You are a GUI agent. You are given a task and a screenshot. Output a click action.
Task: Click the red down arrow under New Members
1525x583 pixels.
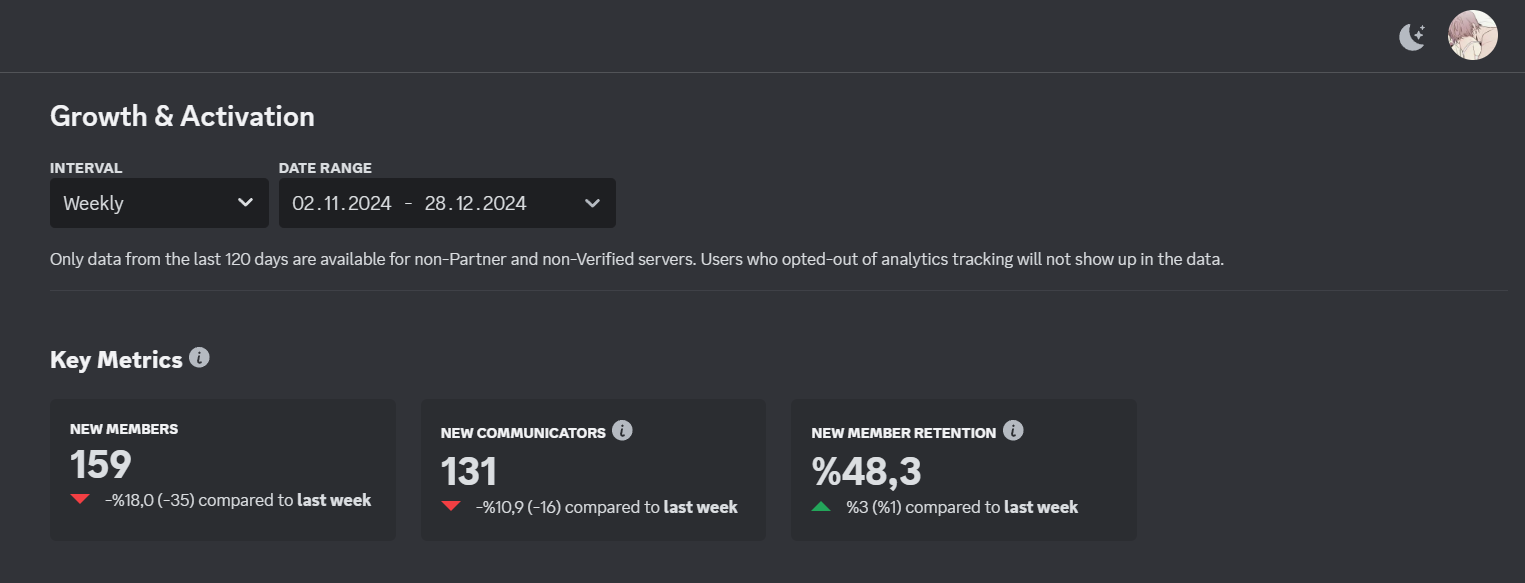coord(80,499)
